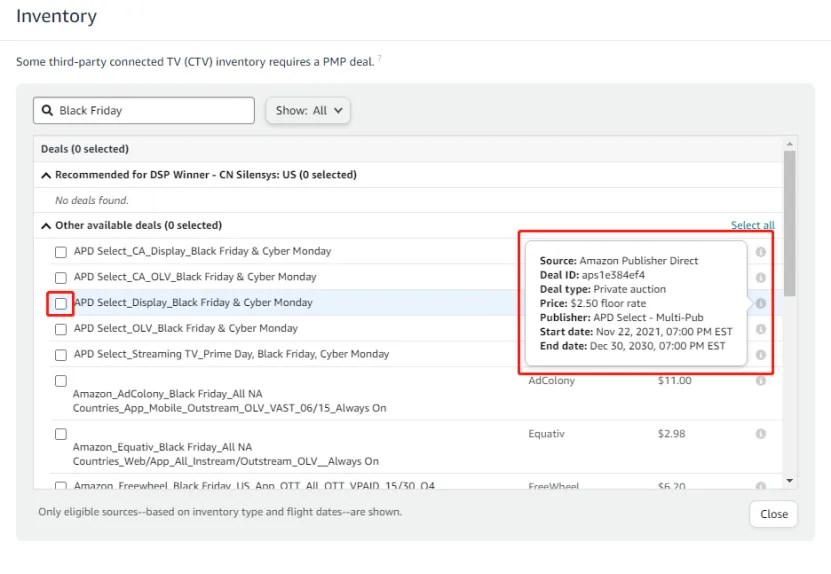Click the scrollbar down arrow

790,481
